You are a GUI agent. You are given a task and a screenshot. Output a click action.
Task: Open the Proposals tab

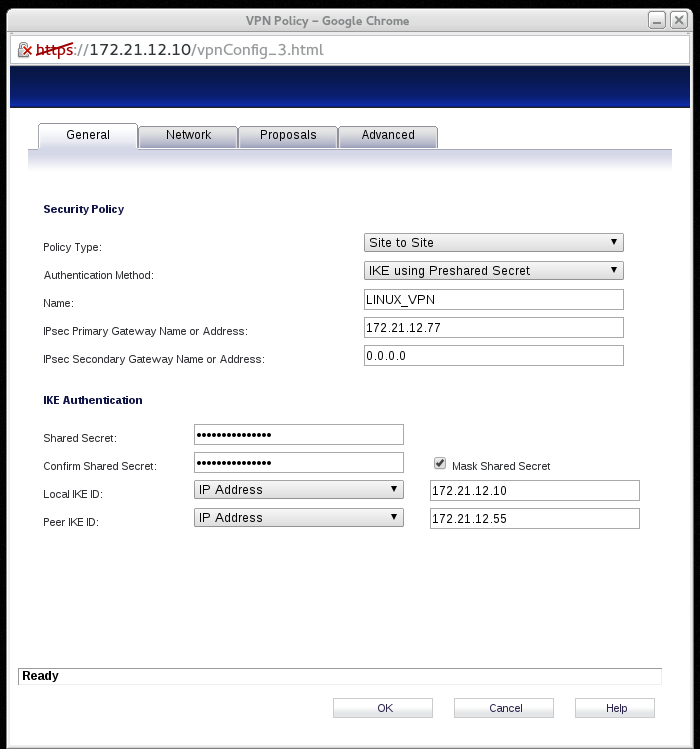coord(288,137)
